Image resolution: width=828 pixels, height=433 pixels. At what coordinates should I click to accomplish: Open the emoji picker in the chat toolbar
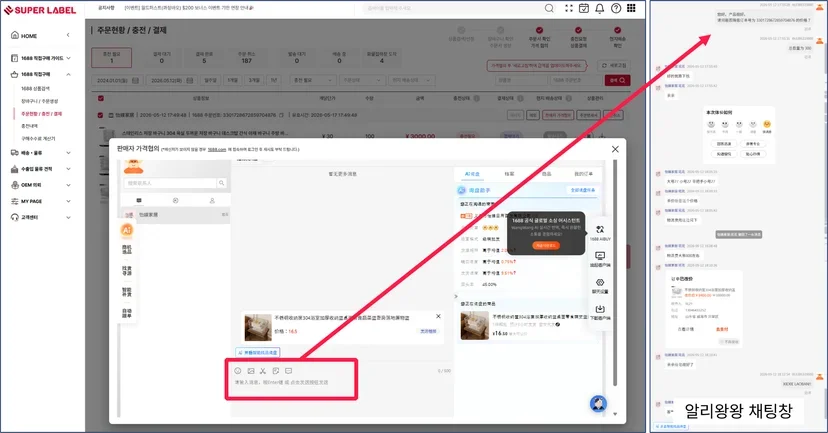pos(238,371)
